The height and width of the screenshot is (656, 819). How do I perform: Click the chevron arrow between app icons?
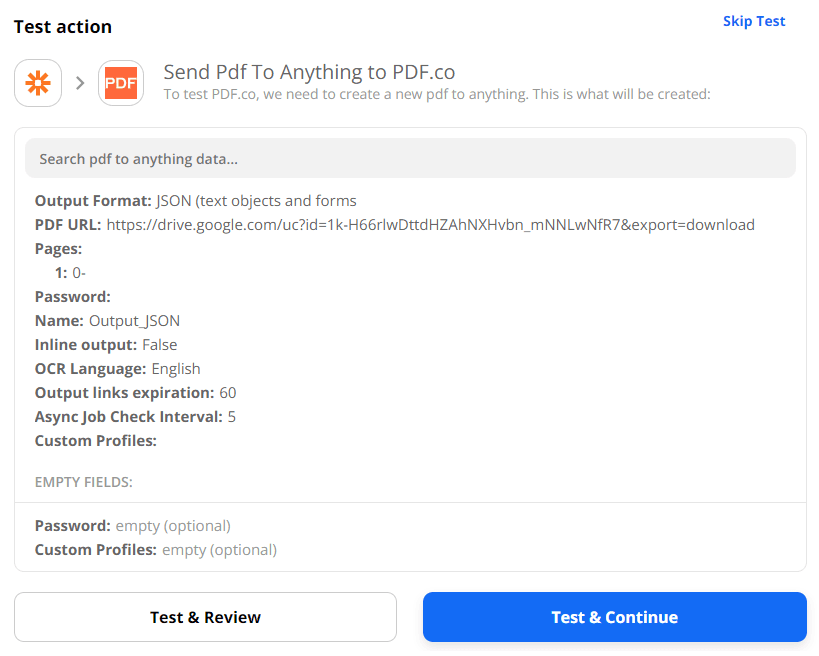(80, 83)
